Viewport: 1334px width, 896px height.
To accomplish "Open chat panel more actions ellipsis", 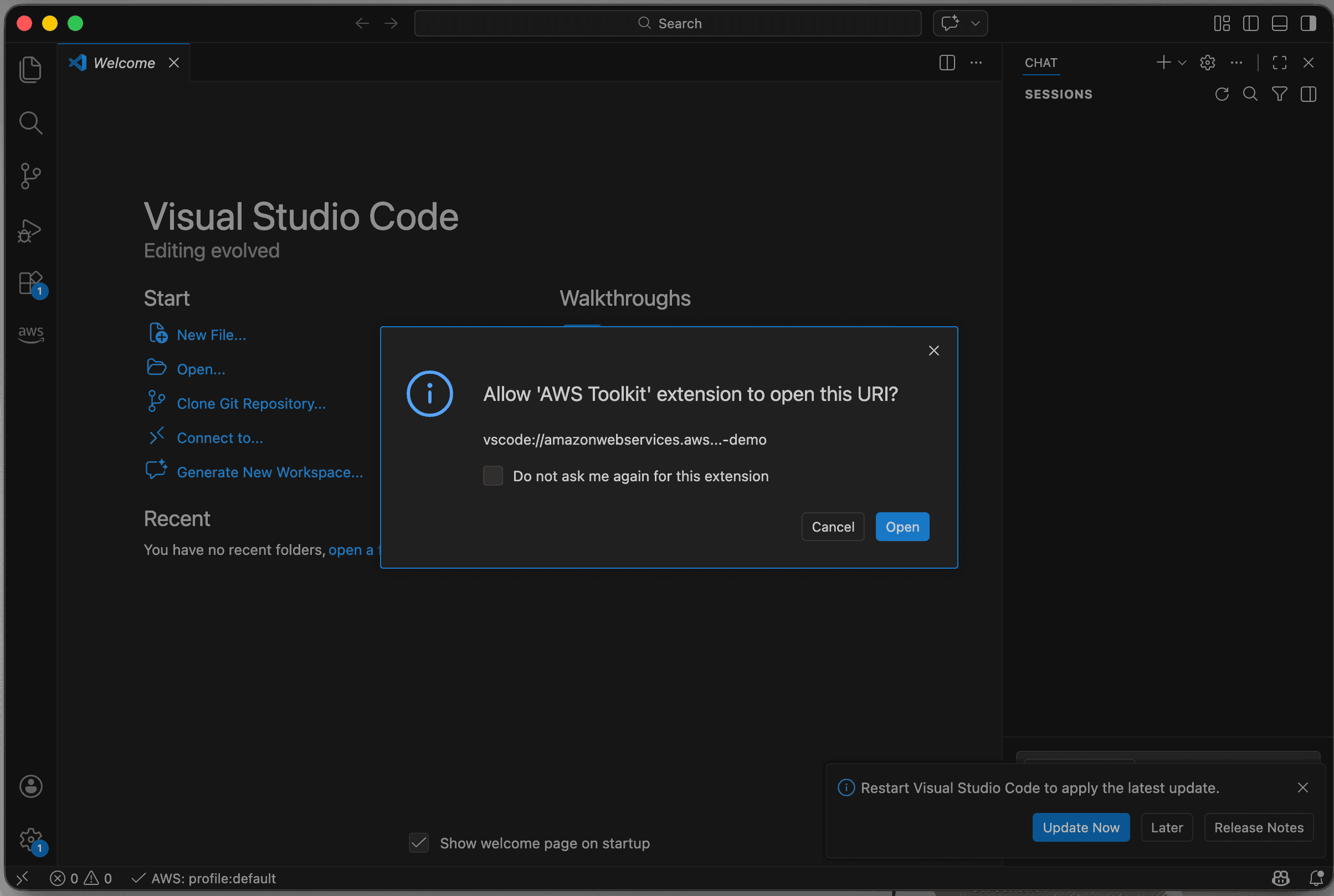I will [1236, 62].
